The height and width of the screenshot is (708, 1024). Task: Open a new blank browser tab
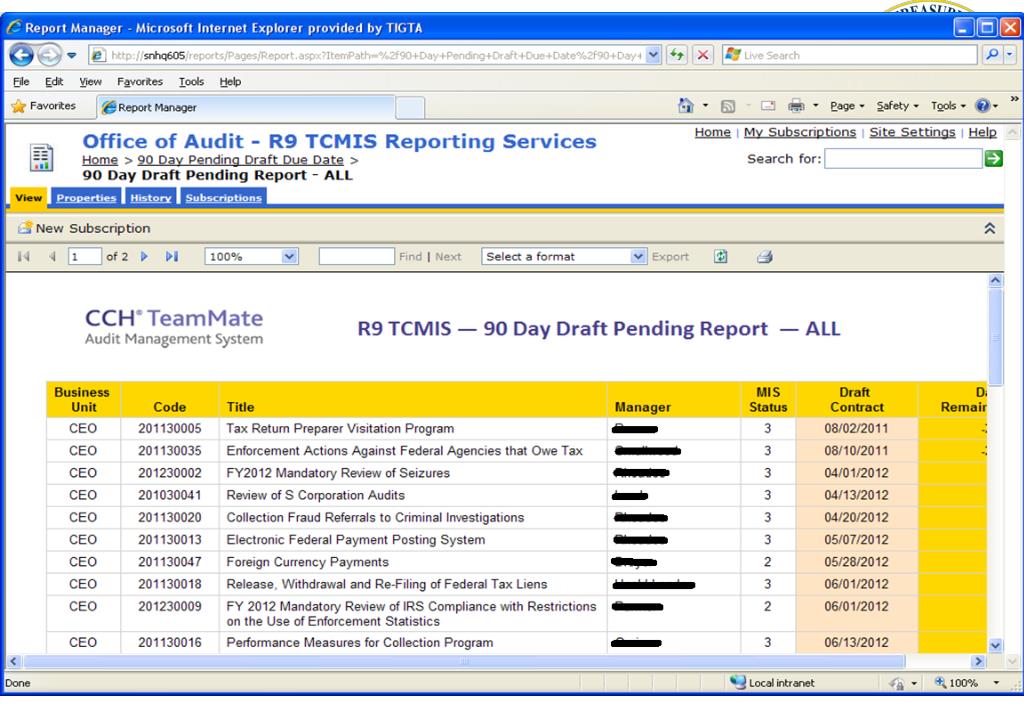pos(410,108)
